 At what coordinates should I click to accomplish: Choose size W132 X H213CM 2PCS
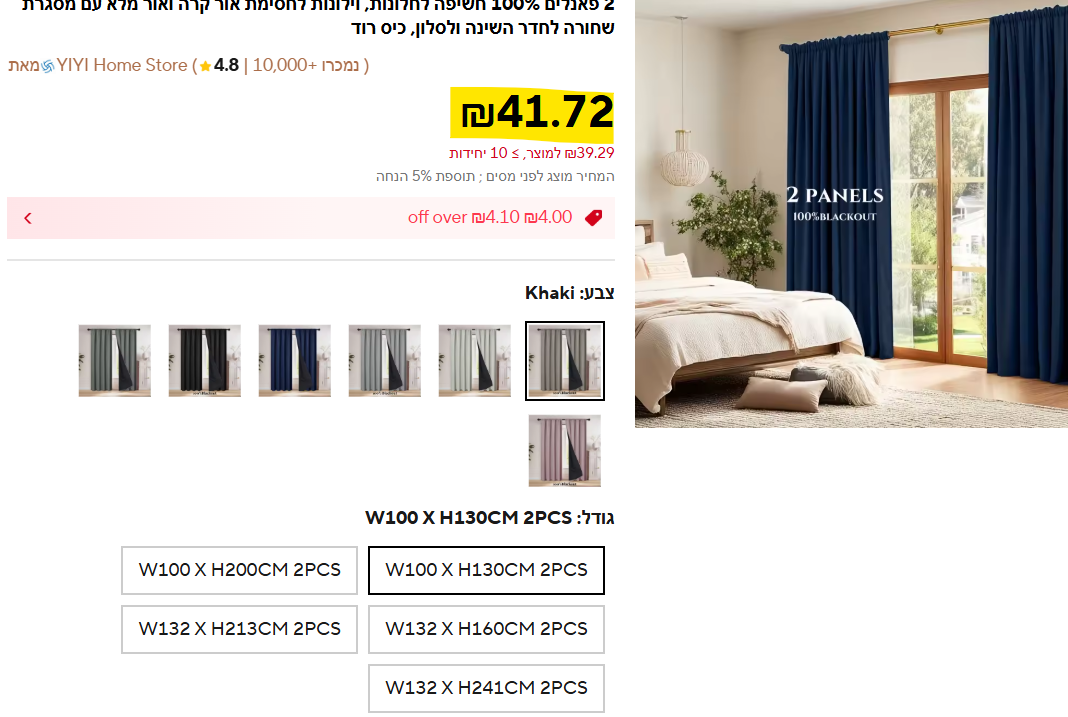(240, 629)
